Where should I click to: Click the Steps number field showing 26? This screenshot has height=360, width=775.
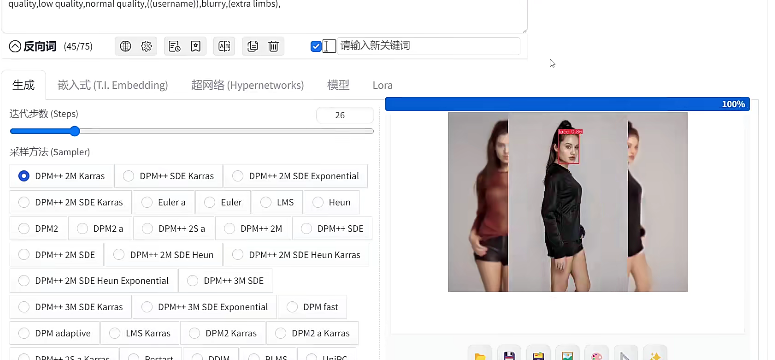[x=344, y=115]
